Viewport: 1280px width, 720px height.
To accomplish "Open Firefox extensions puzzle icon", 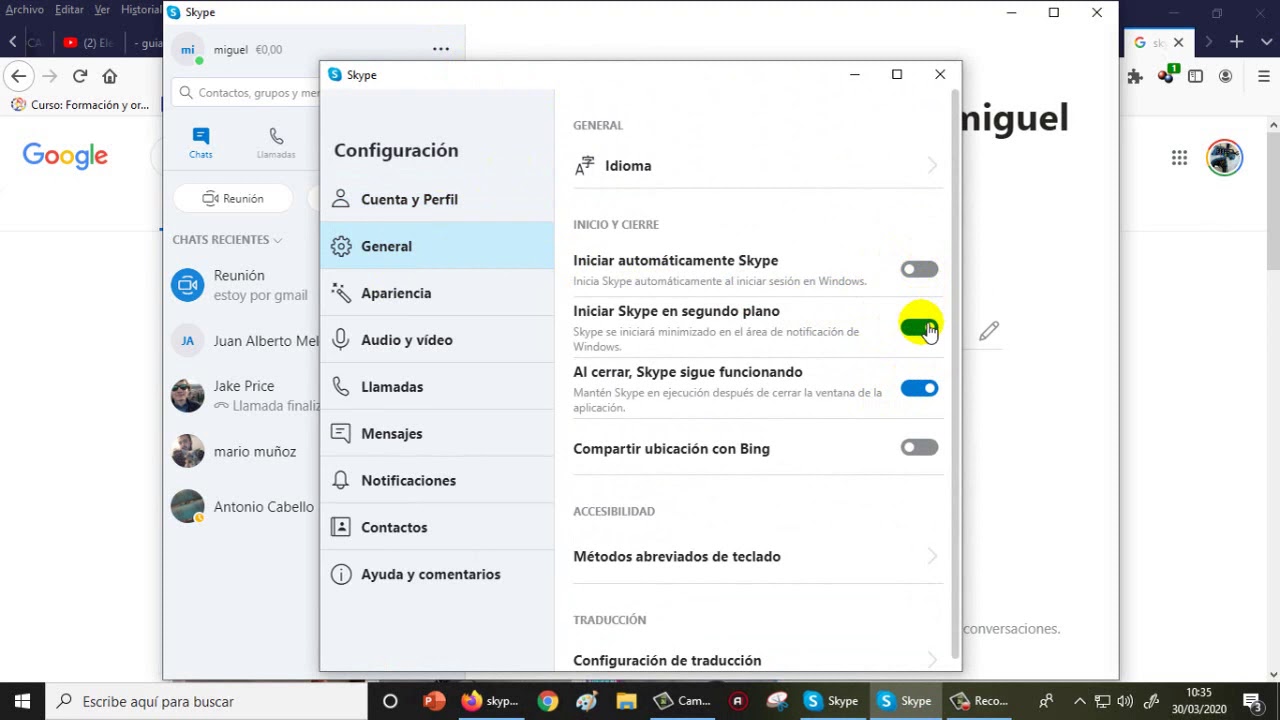I will (1135, 76).
